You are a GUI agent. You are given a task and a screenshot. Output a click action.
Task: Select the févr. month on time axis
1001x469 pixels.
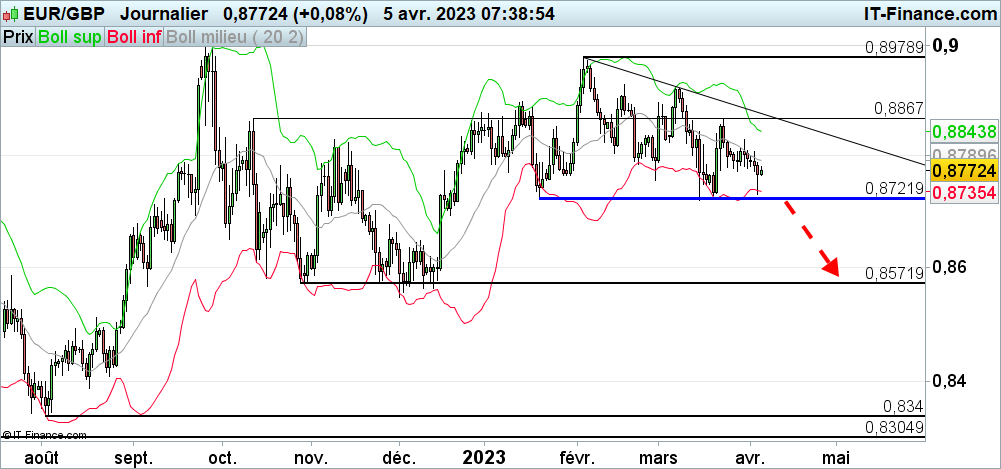point(578,456)
